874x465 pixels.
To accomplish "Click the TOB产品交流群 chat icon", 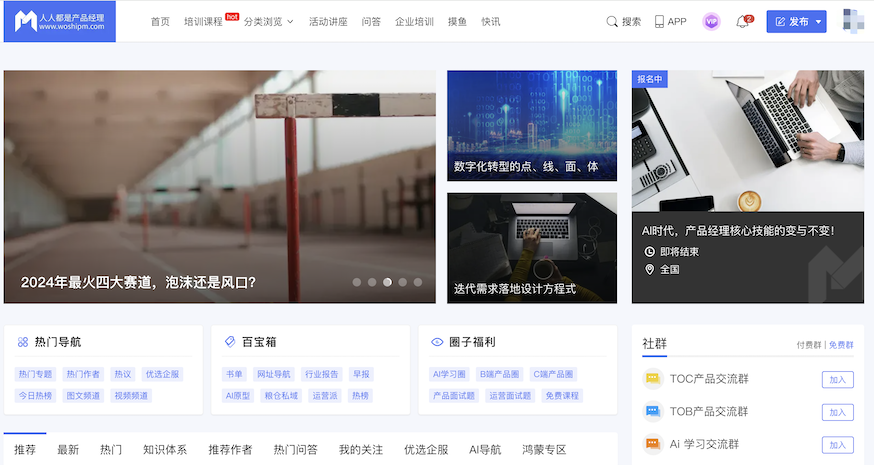I will click(652, 411).
